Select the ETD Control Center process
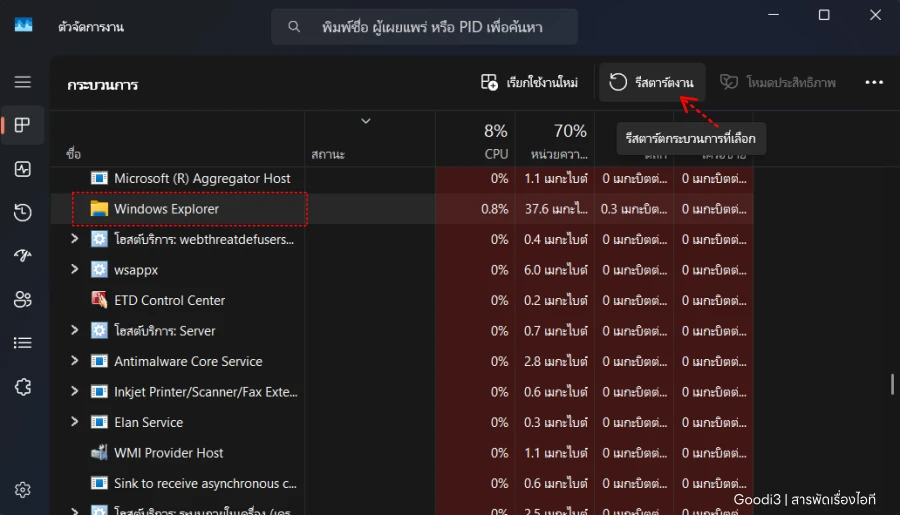This screenshot has height=515, width=900. click(x=169, y=300)
